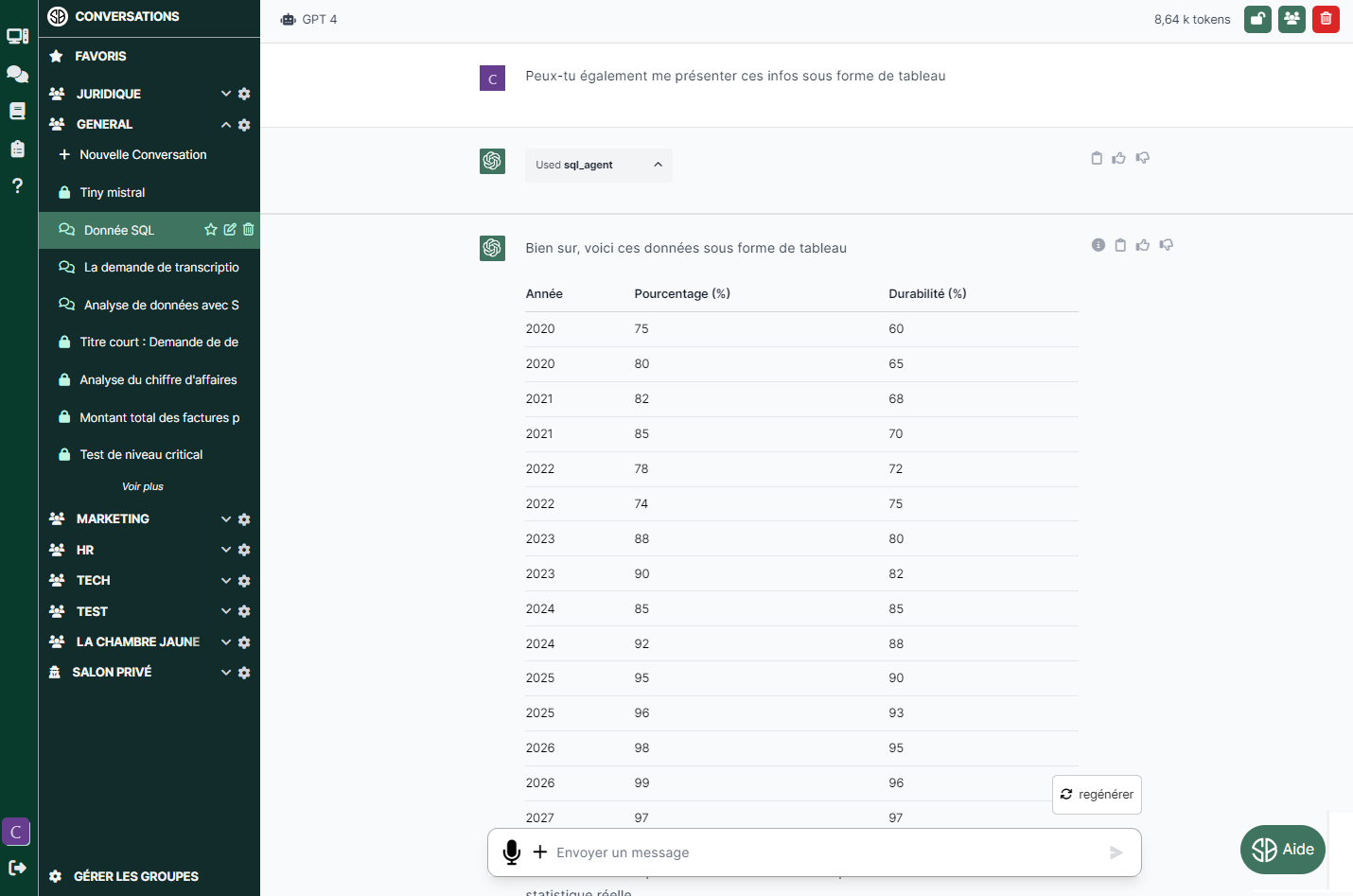Click the red delete conversation trash button
Viewport: 1353px width, 896px height.
[x=1326, y=19]
